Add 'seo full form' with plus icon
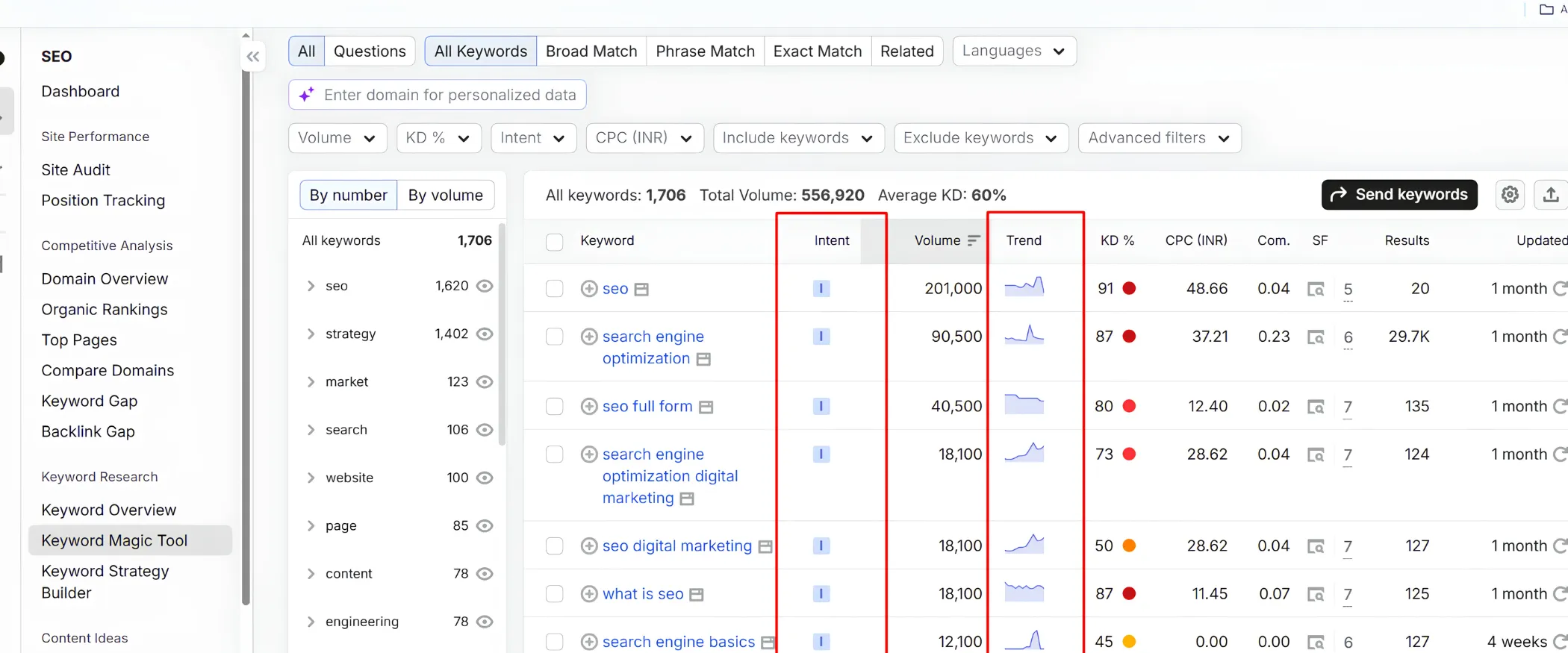1568x653 pixels. (x=589, y=406)
